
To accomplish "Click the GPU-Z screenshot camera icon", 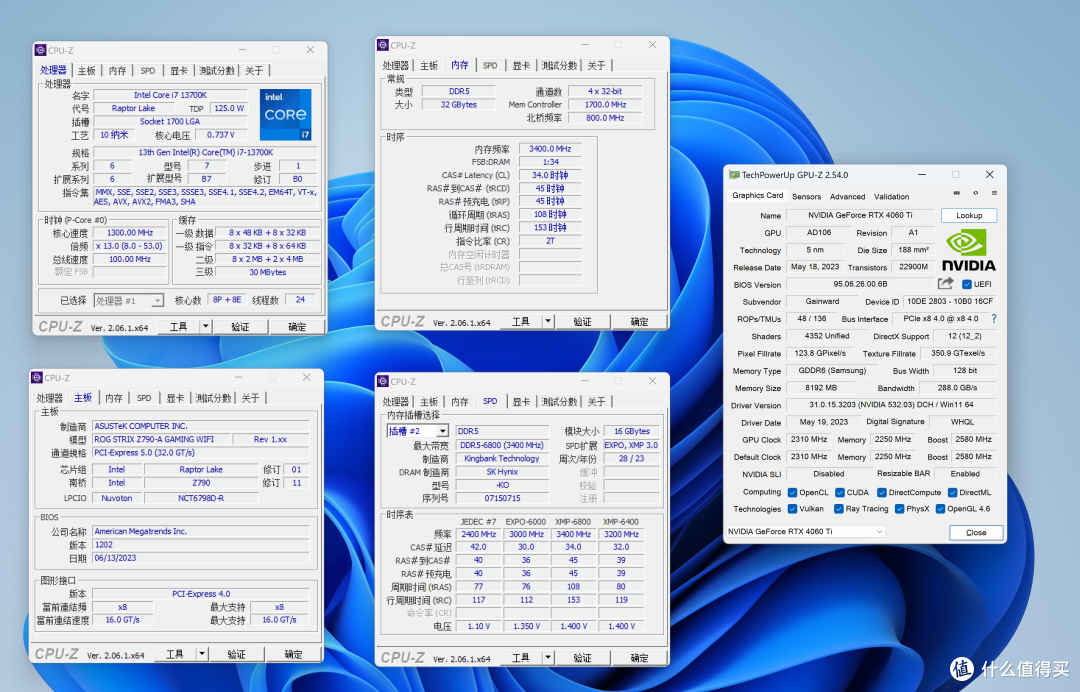I will (x=956, y=193).
